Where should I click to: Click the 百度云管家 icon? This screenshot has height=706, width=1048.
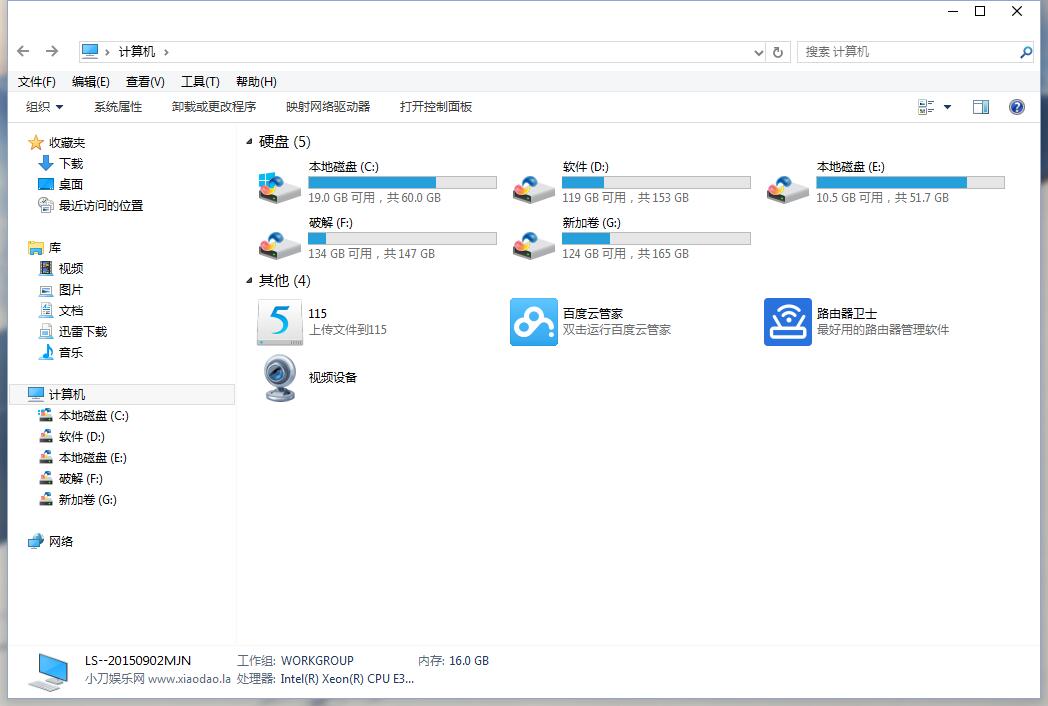pos(533,322)
